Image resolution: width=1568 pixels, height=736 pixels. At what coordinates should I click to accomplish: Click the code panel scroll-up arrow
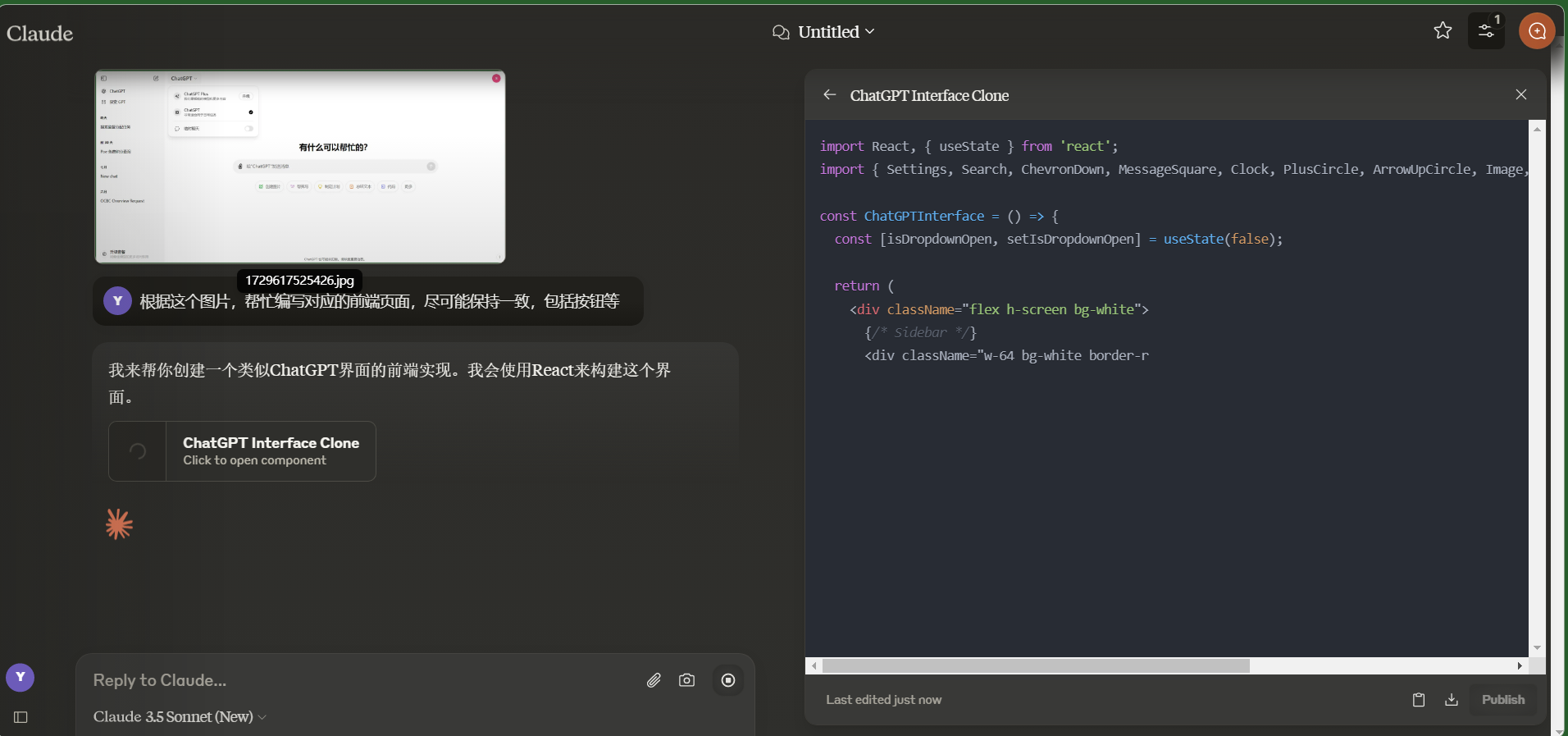pyautogui.click(x=1538, y=129)
